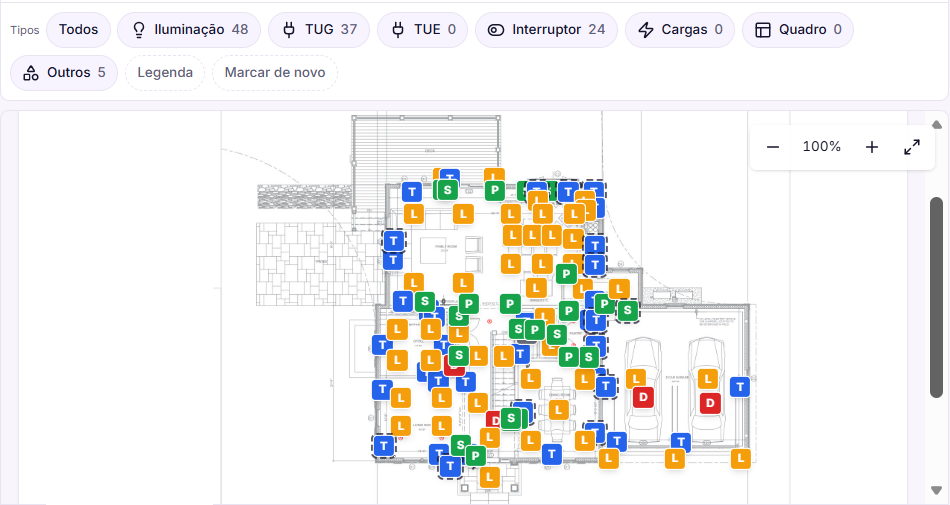Select orange L marker above left garage car
This screenshot has width=950, height=505.
coord(636,380)
